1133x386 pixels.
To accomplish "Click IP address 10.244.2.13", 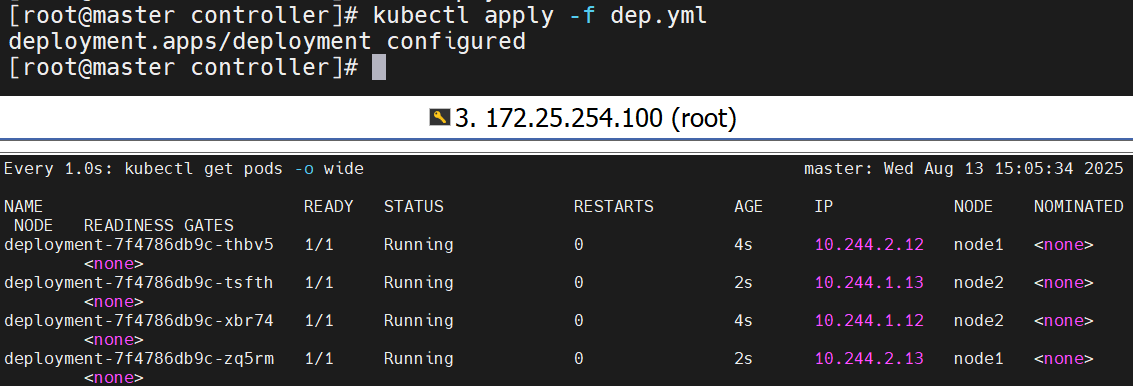I will [869, 359].
